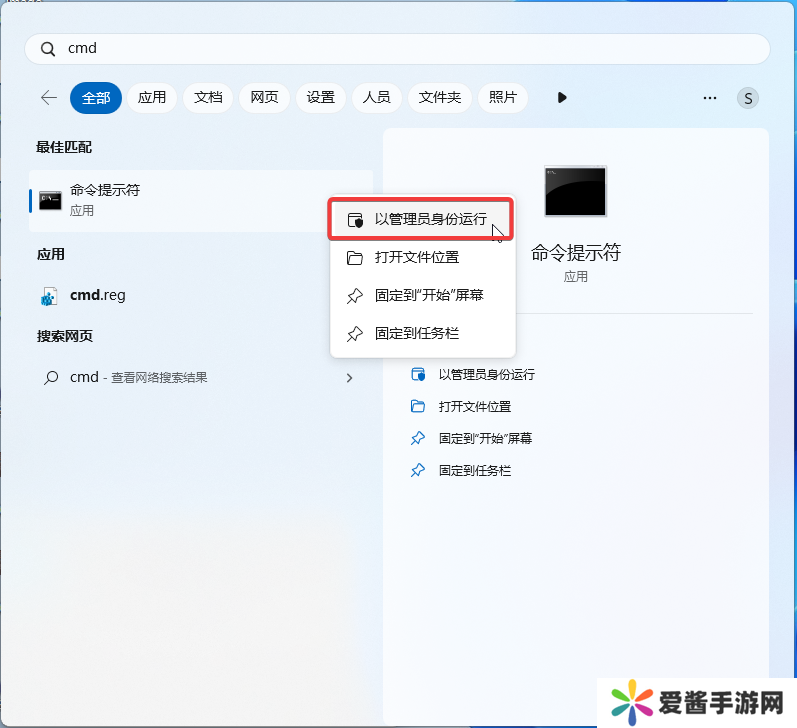Open the cmd.reg file result
Screen dimensions: 797x728
pos(97,295)
